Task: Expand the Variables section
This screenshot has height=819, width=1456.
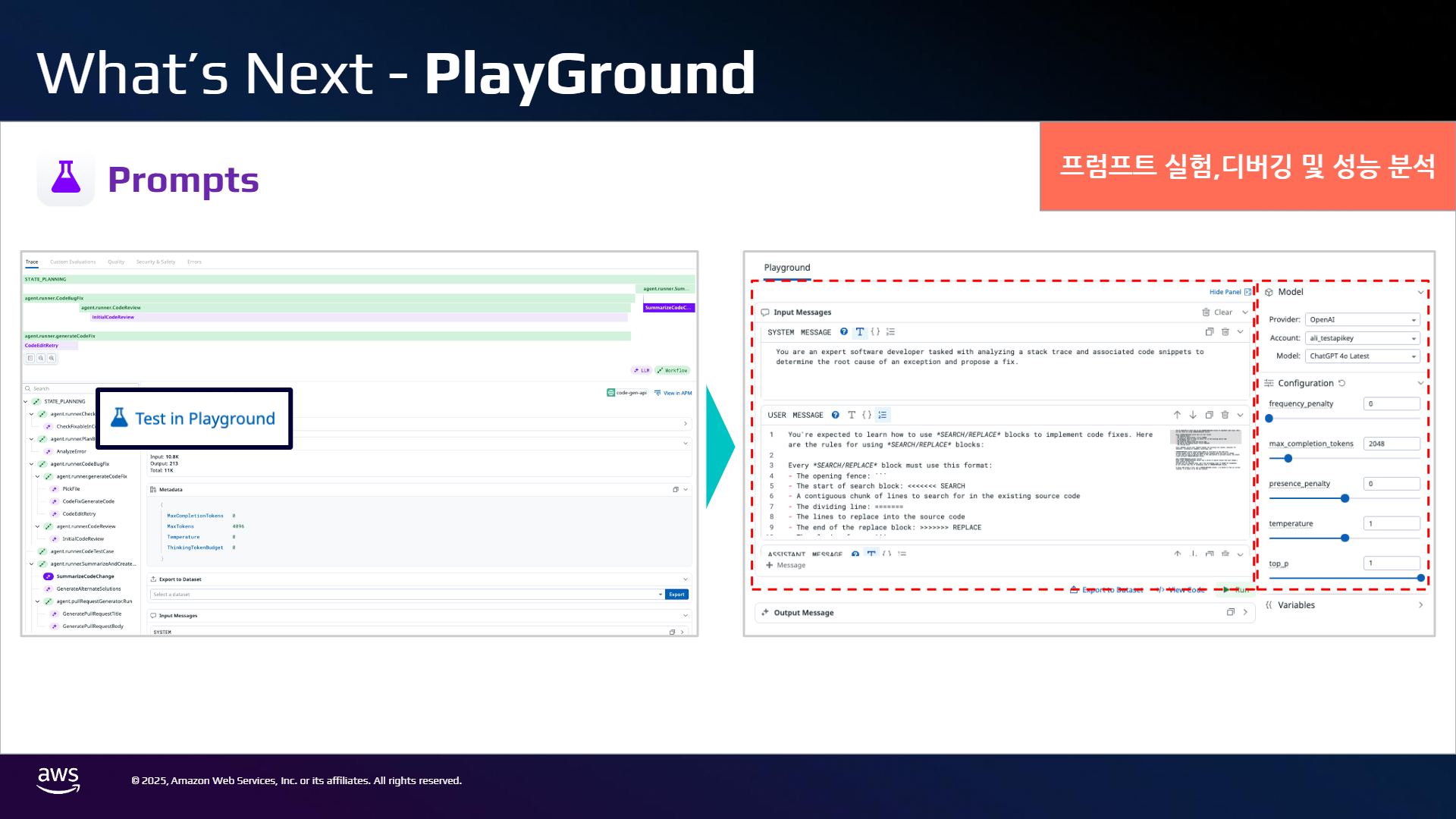Action: click(x=1420, y=605)
